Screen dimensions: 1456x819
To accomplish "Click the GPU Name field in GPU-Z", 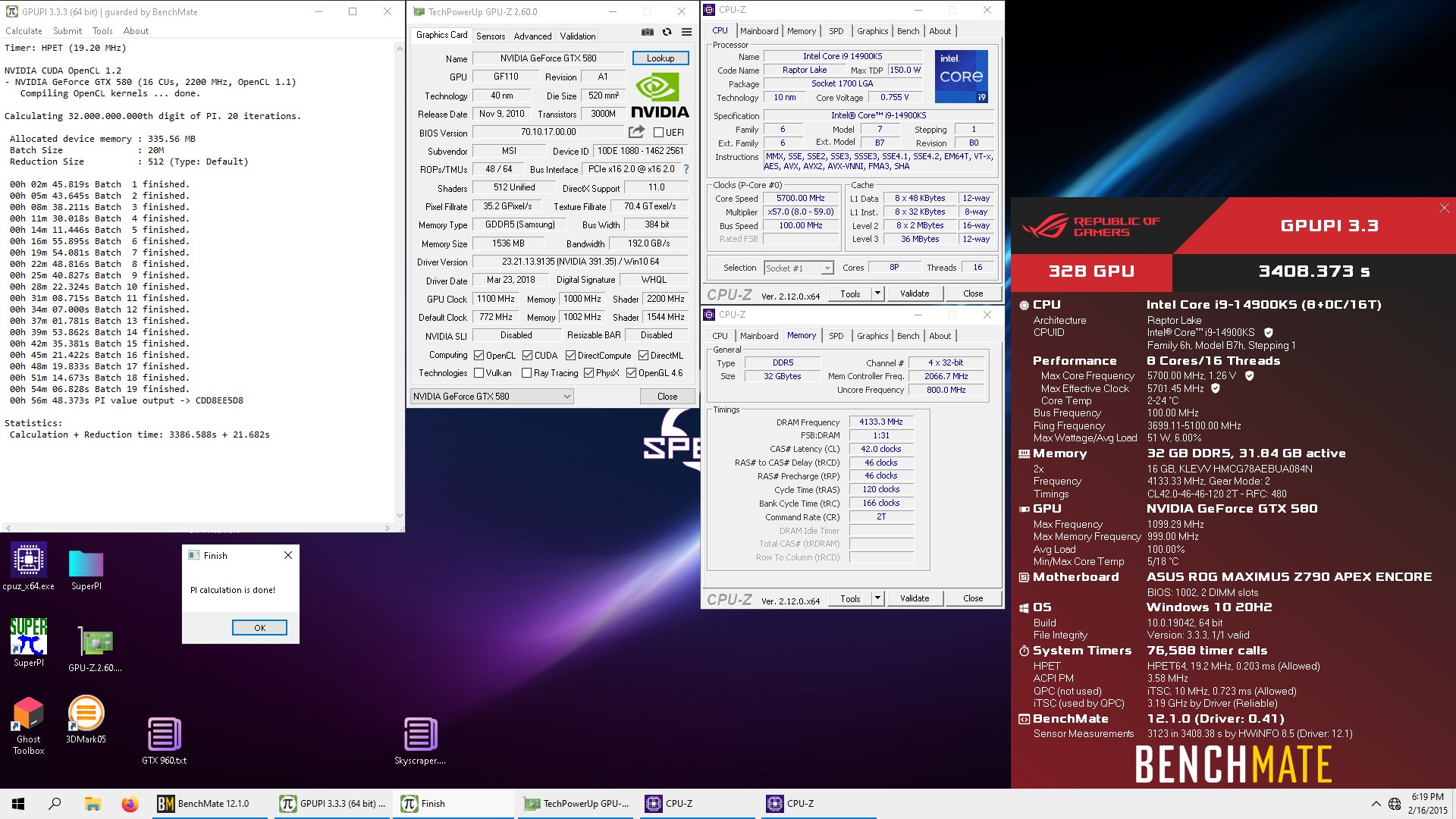I will coord(548,58).
